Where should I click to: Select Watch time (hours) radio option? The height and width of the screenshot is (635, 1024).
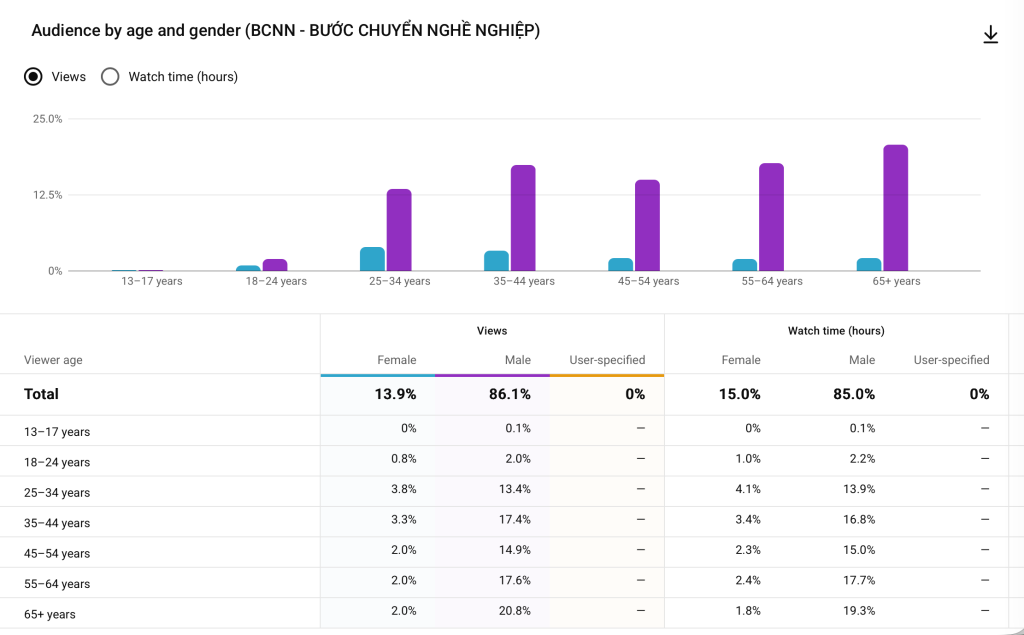[110, 76]
